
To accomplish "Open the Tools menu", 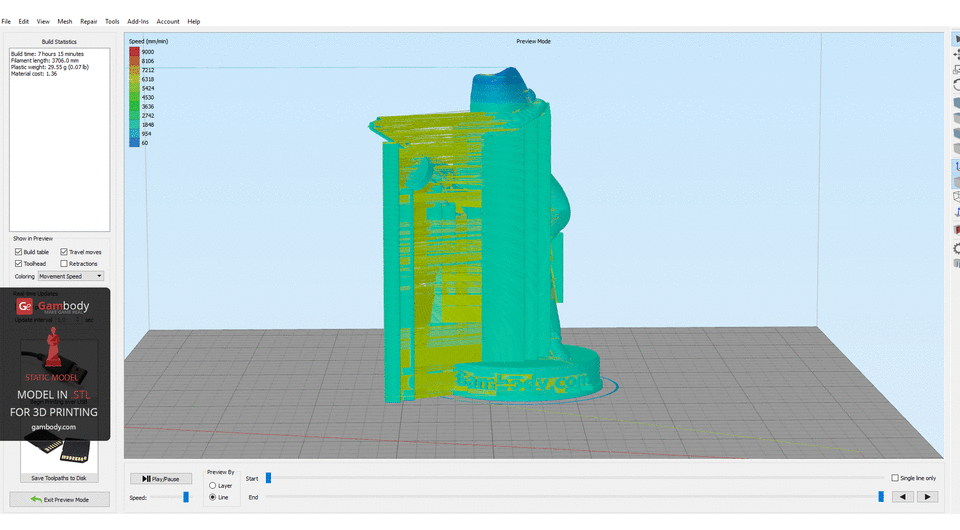I will pyautogui.click(x=112, y=21).
